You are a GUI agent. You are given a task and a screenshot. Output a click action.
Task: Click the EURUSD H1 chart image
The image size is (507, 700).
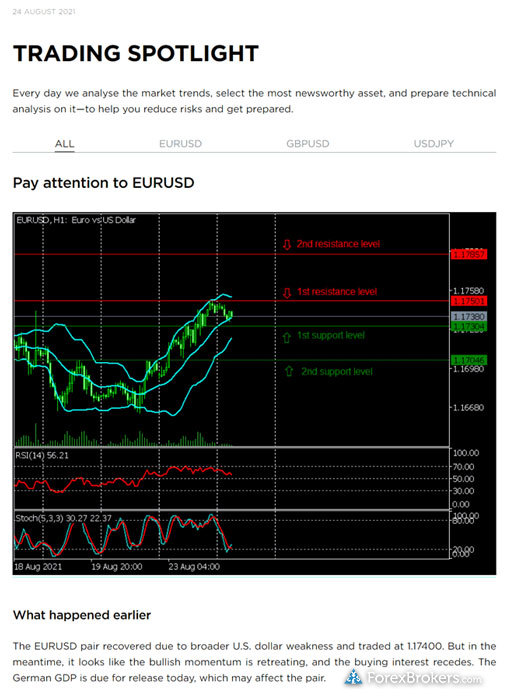254,393
